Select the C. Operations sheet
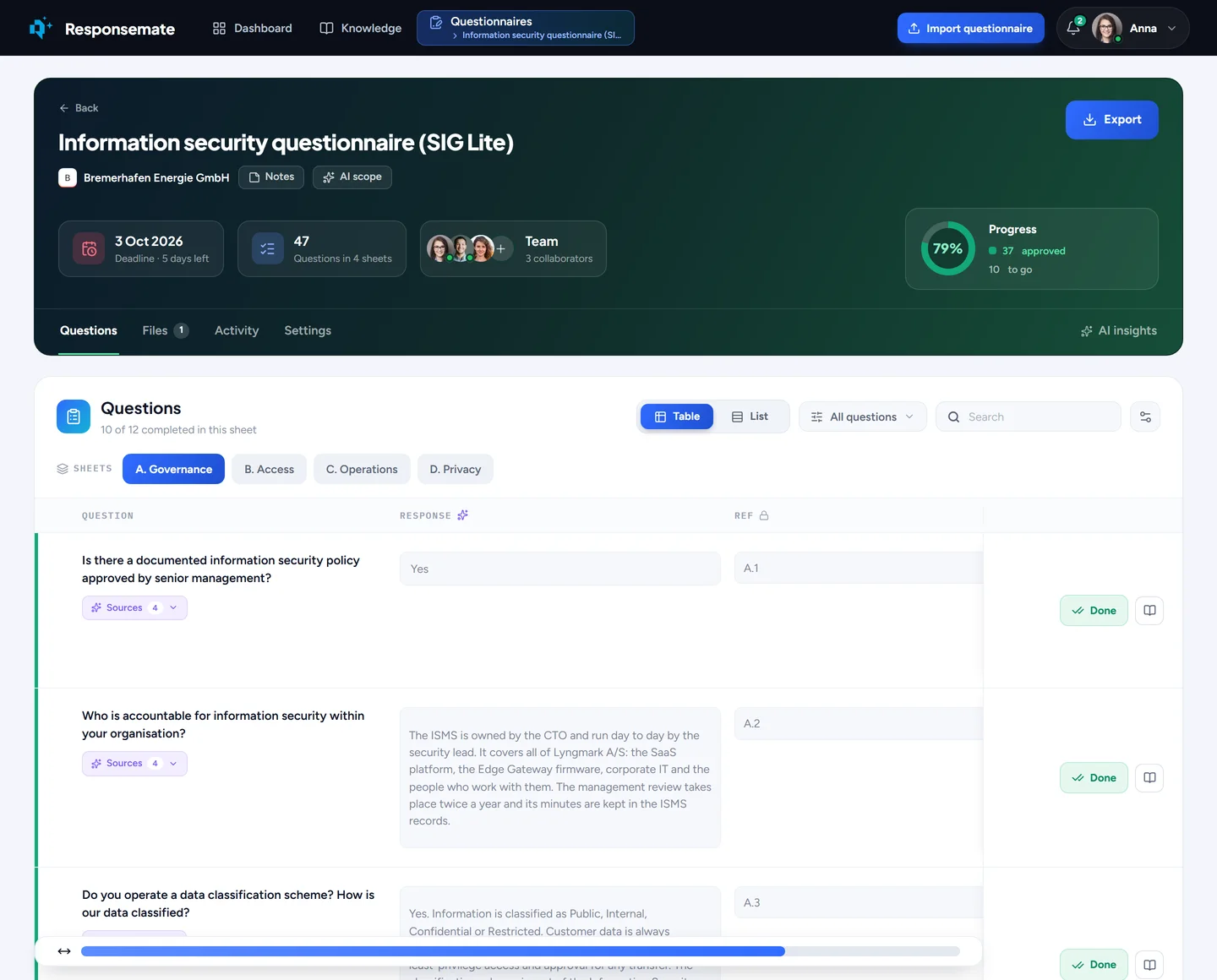Viewport: 1217px width, 980px height. pos(362,469)
